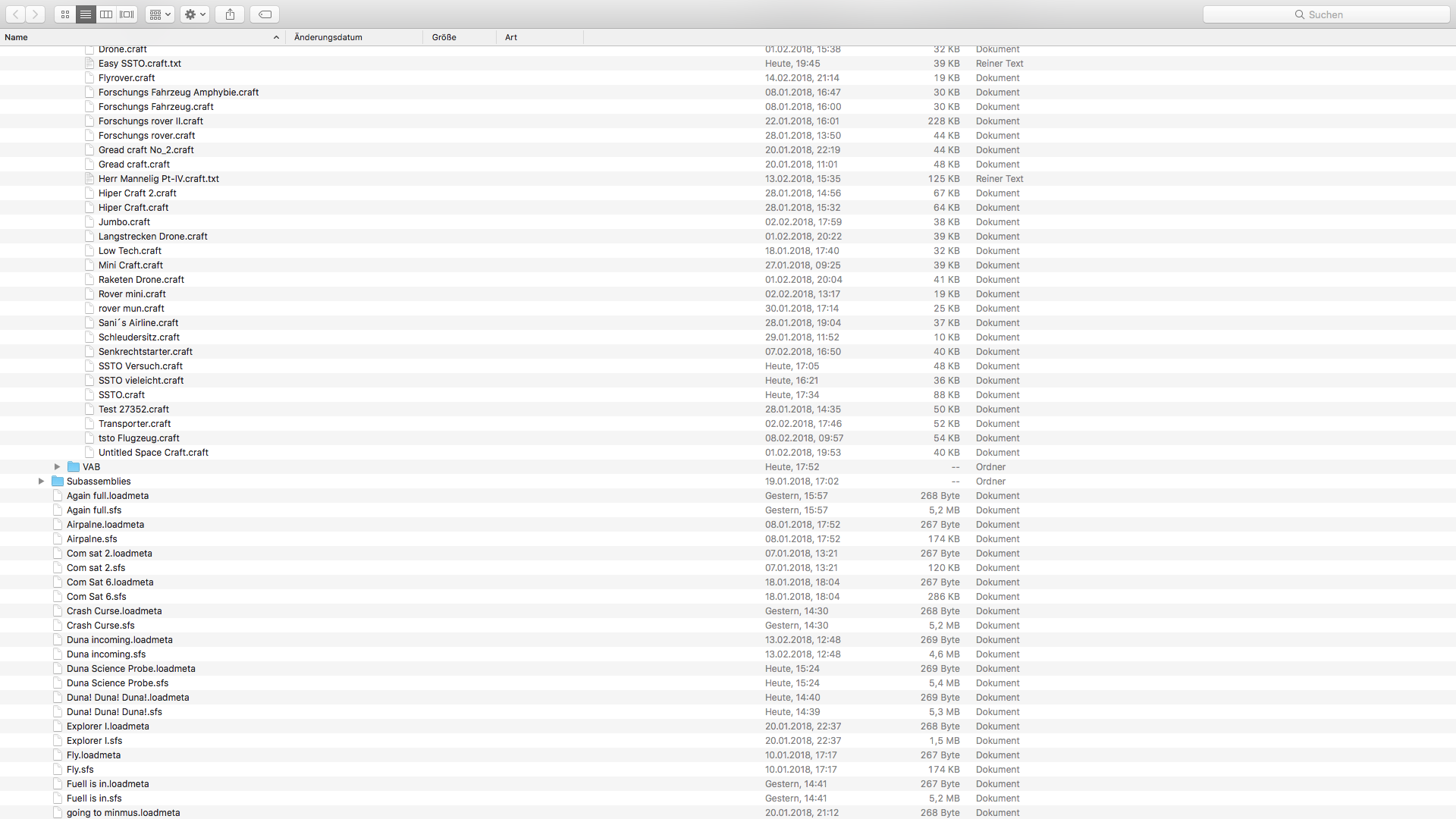This screenshot has width=1456, height=819.
Task: Click the back navigation arrow
Action: (15, 14)
